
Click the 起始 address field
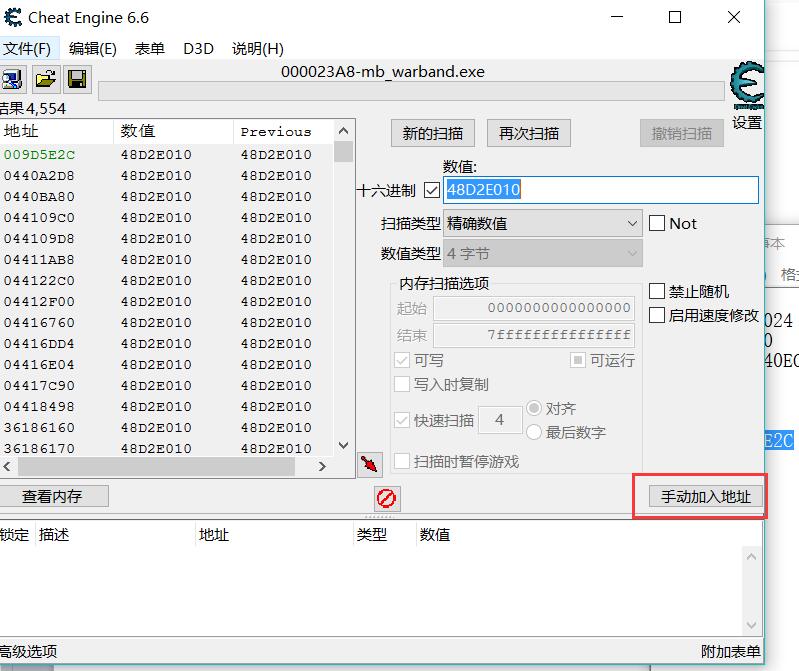(534, 308)
